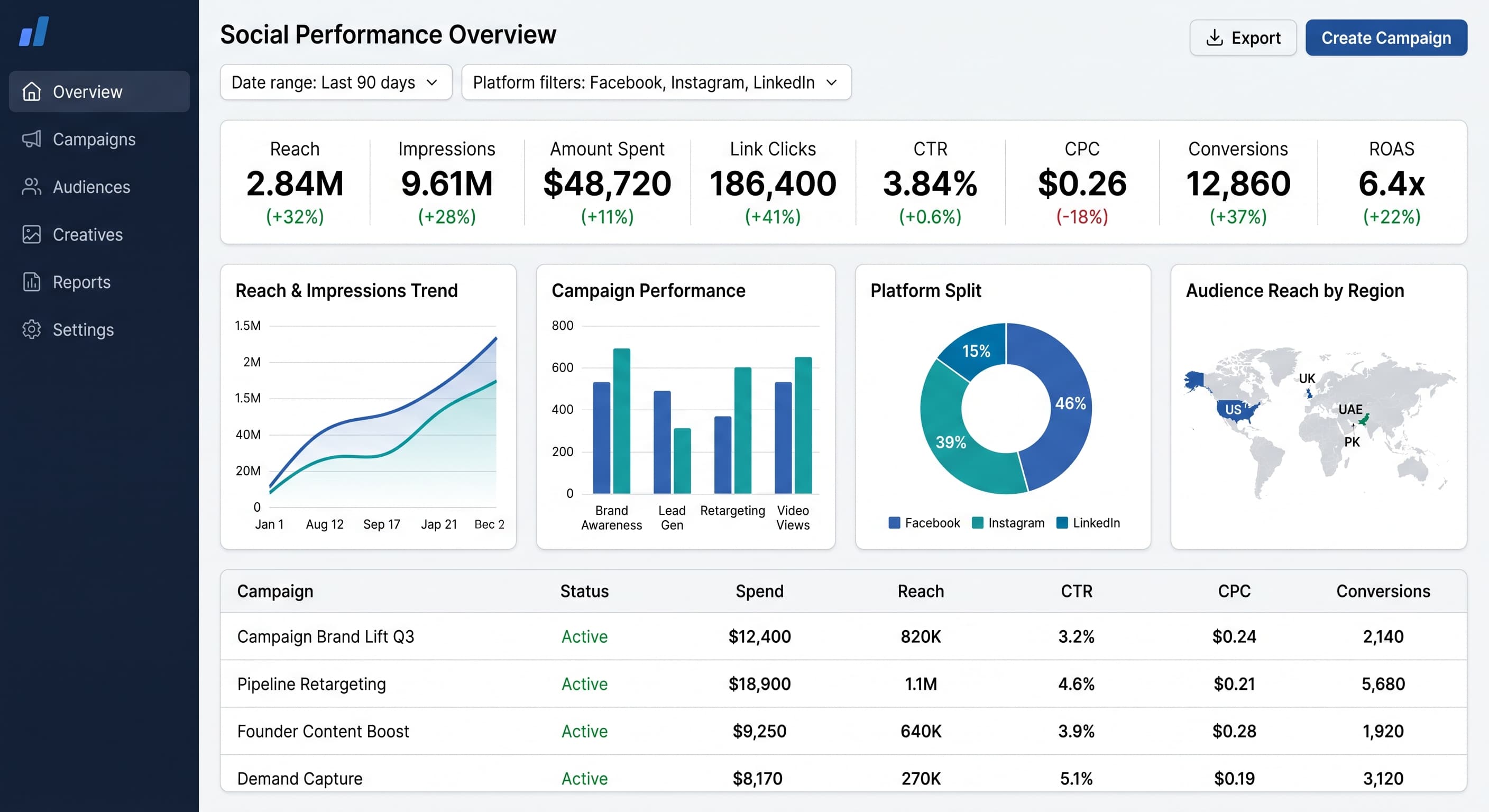Screen dimensions: 1489x812
Task: Click the Brand Awareness chart label
Action: click(x=612, y=518)
